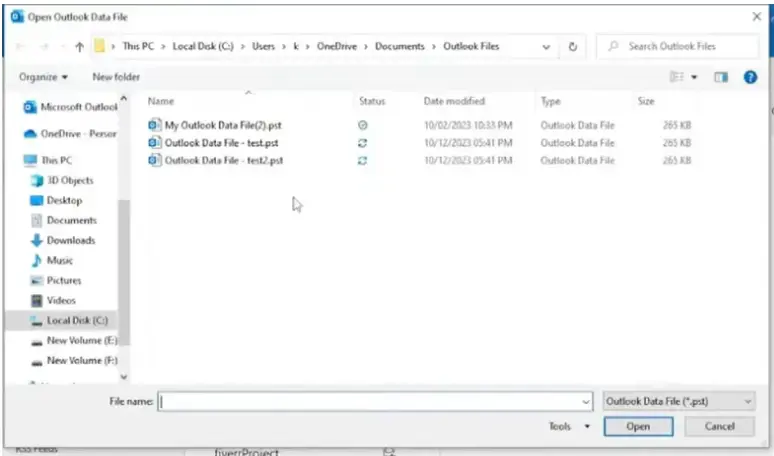Expand the address bar history dropdown
Viewport: 774px width, 456px height.
click(x=546, y=47)
